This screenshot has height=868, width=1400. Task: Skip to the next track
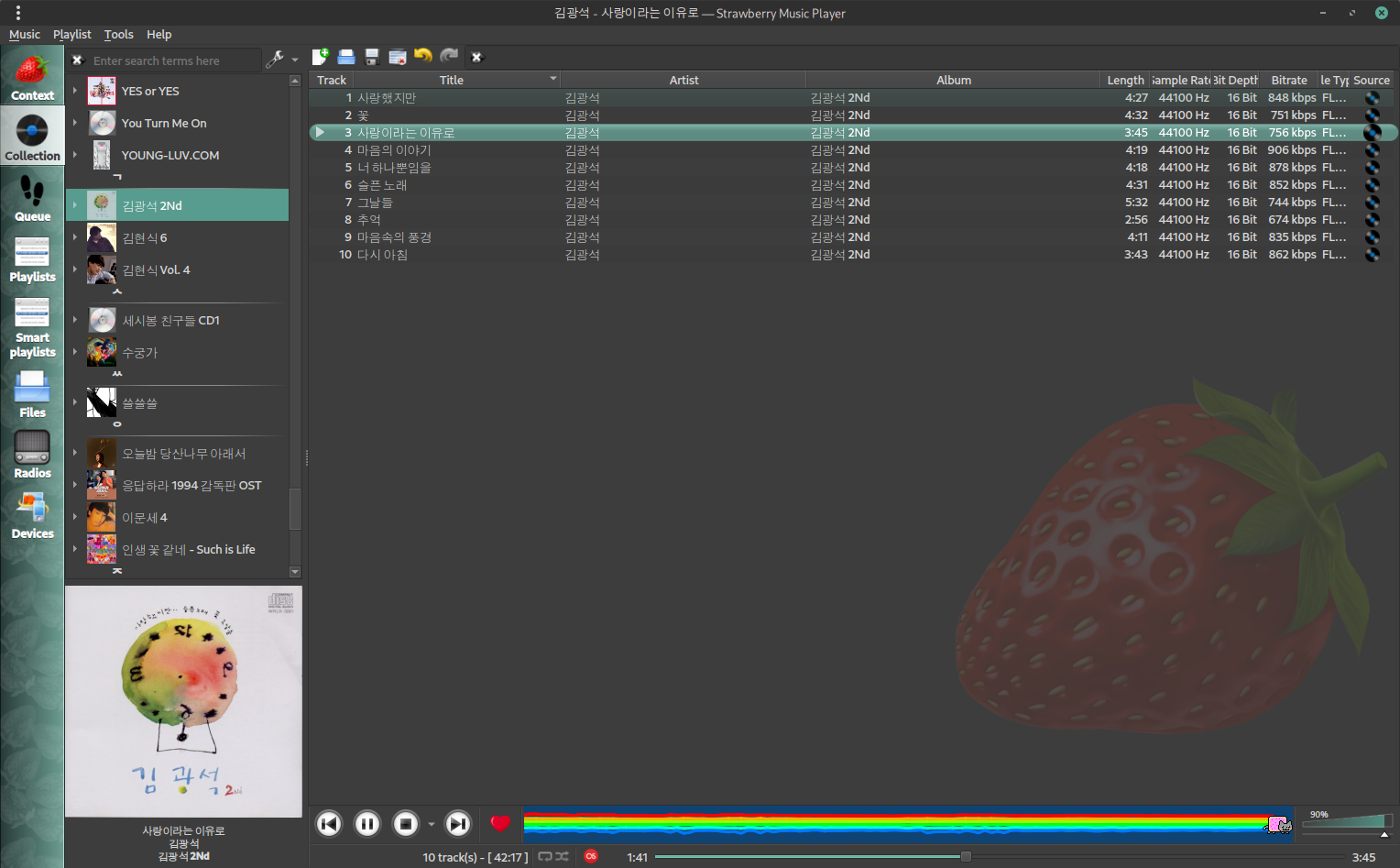[x=458, y=824]
